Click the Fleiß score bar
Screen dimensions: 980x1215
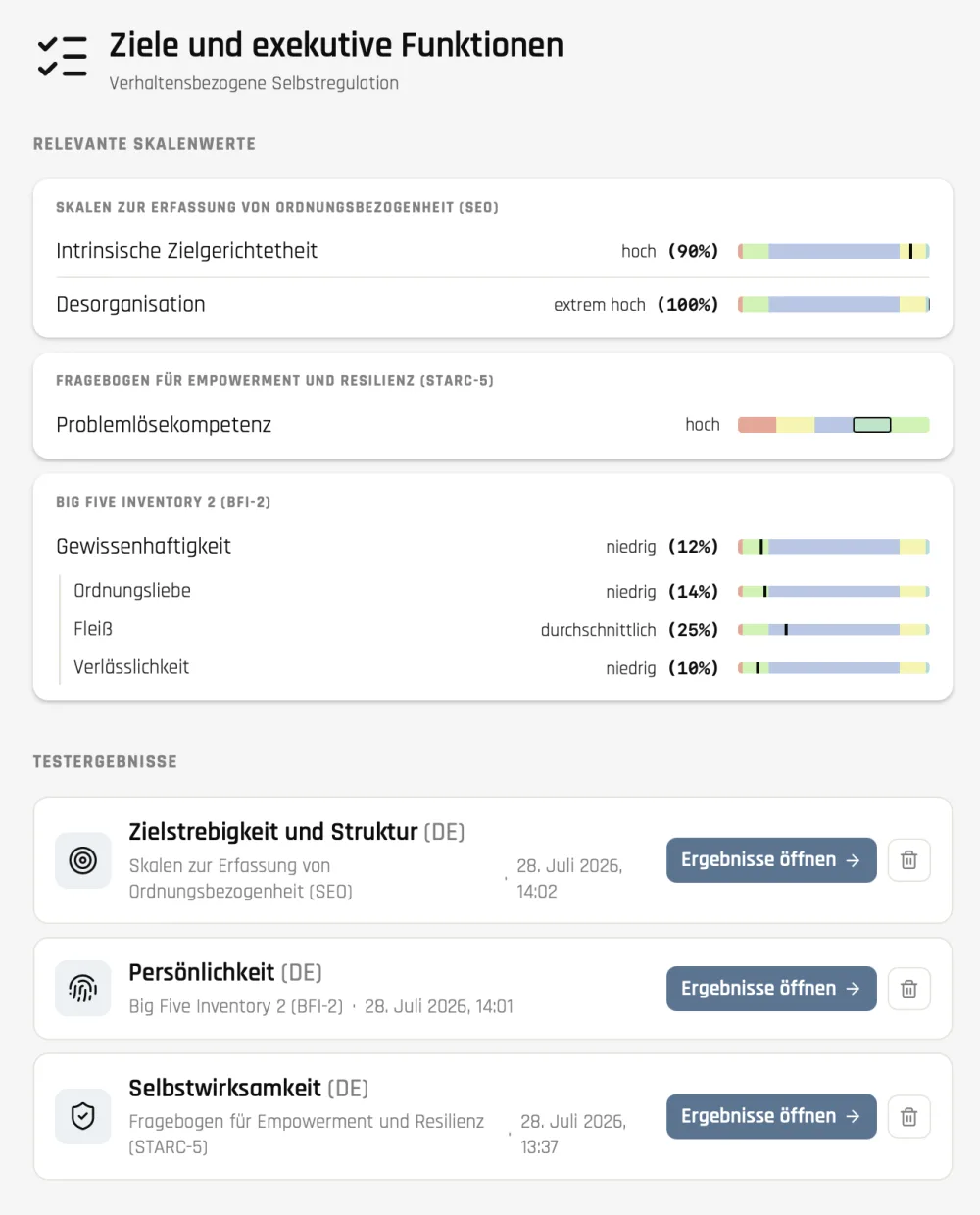tap(834, 630)
